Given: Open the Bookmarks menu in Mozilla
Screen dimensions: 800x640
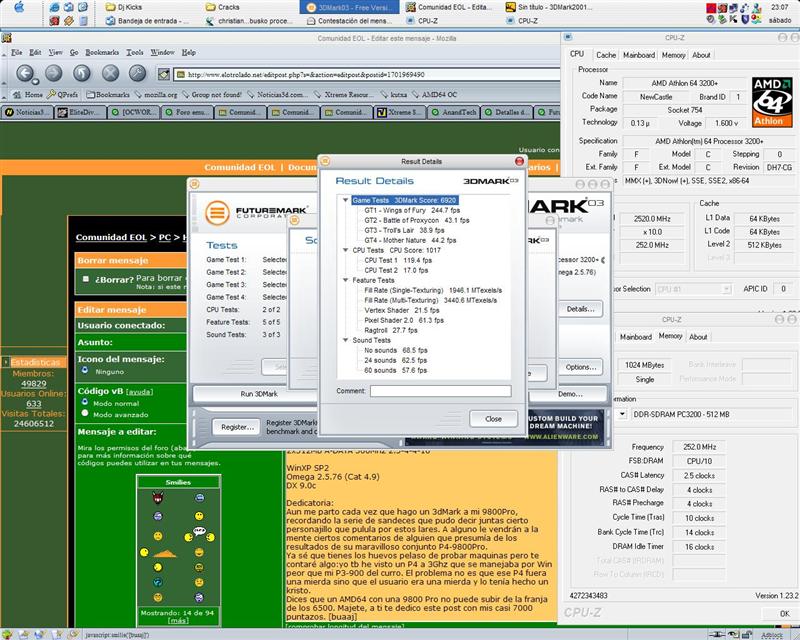Looking at the screenshot, I should click(x=101, y=52).
